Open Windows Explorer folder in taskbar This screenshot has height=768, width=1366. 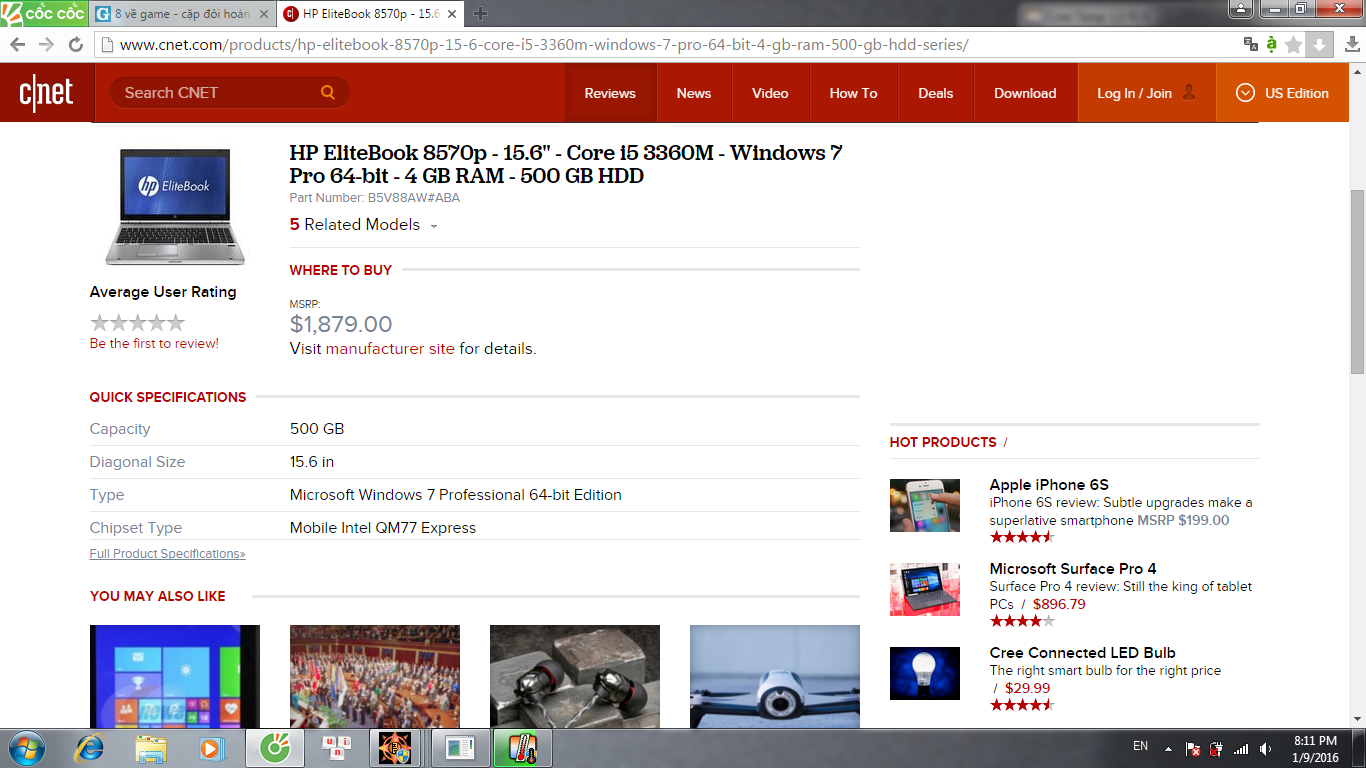click(x=151, y=748)
